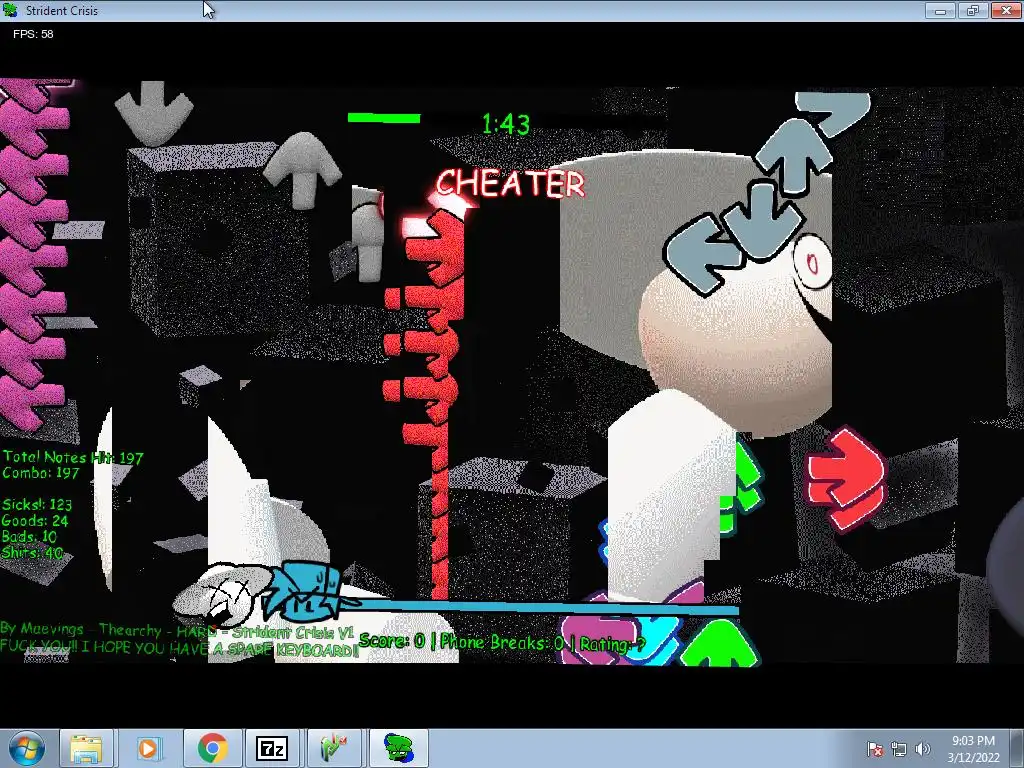This screenshot has height=768, width=1024.
Task: Click the green arrow at the bottom of the screen
Action: [x=720, y=643]
